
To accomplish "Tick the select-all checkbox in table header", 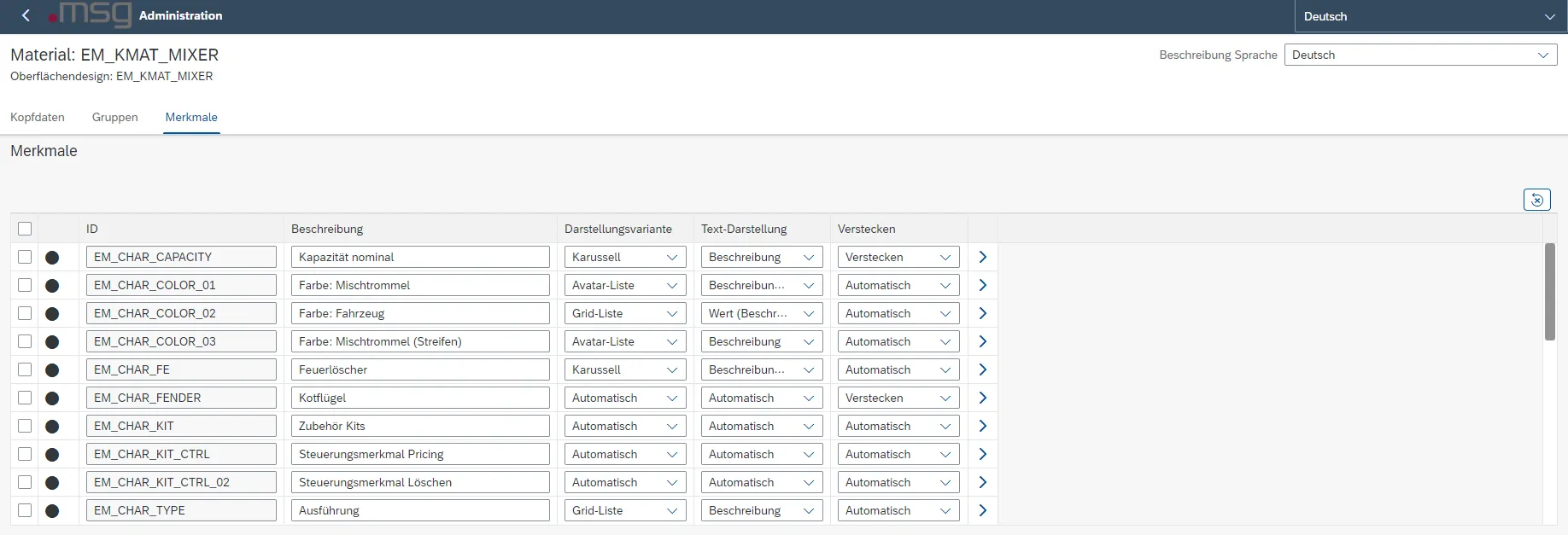I will click(25, 229).
